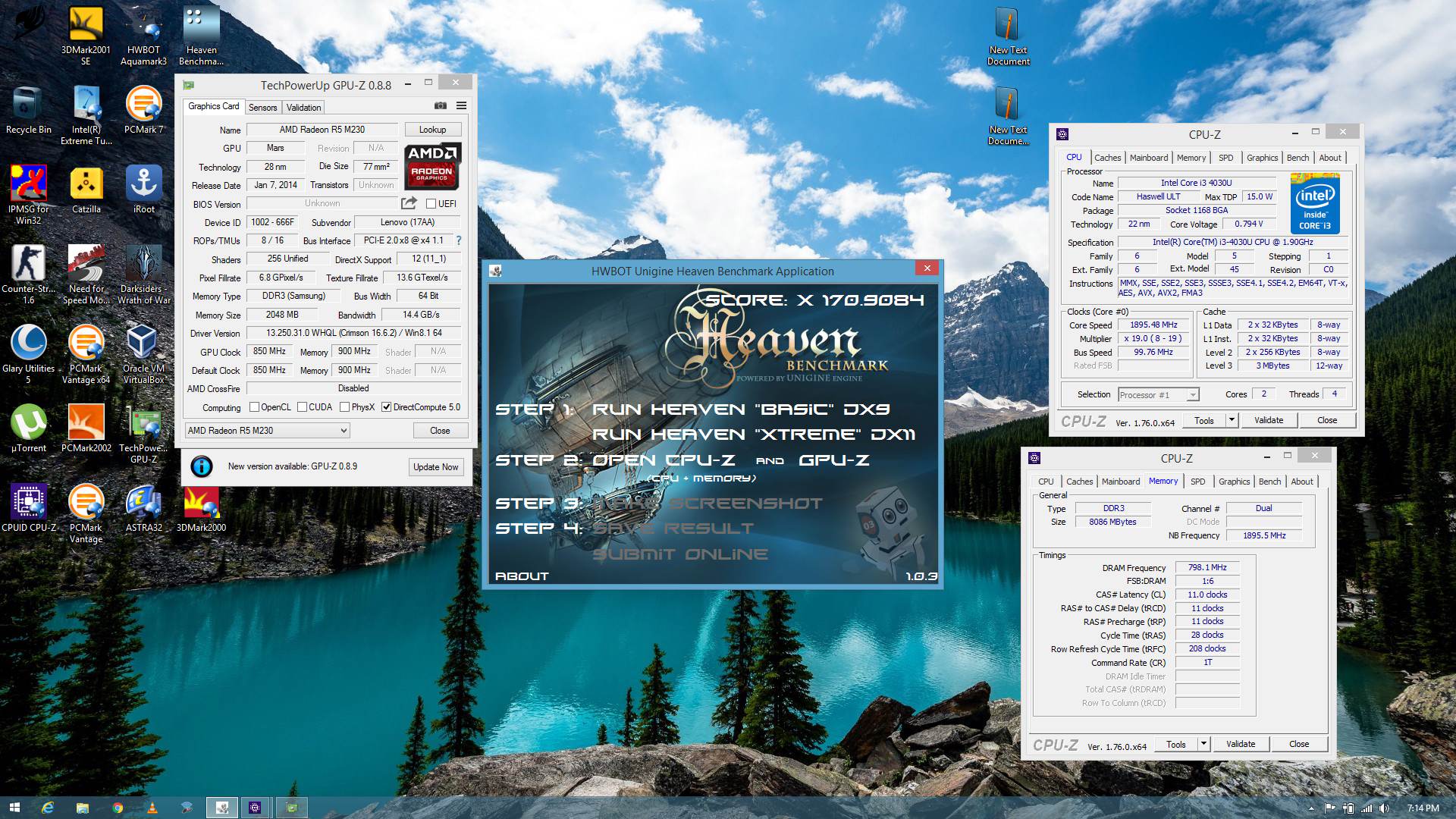The height and width of the screenshot is (819, 1456).
Task: Open Windows Start button on taskbar
Action: [x=14, y=808]
